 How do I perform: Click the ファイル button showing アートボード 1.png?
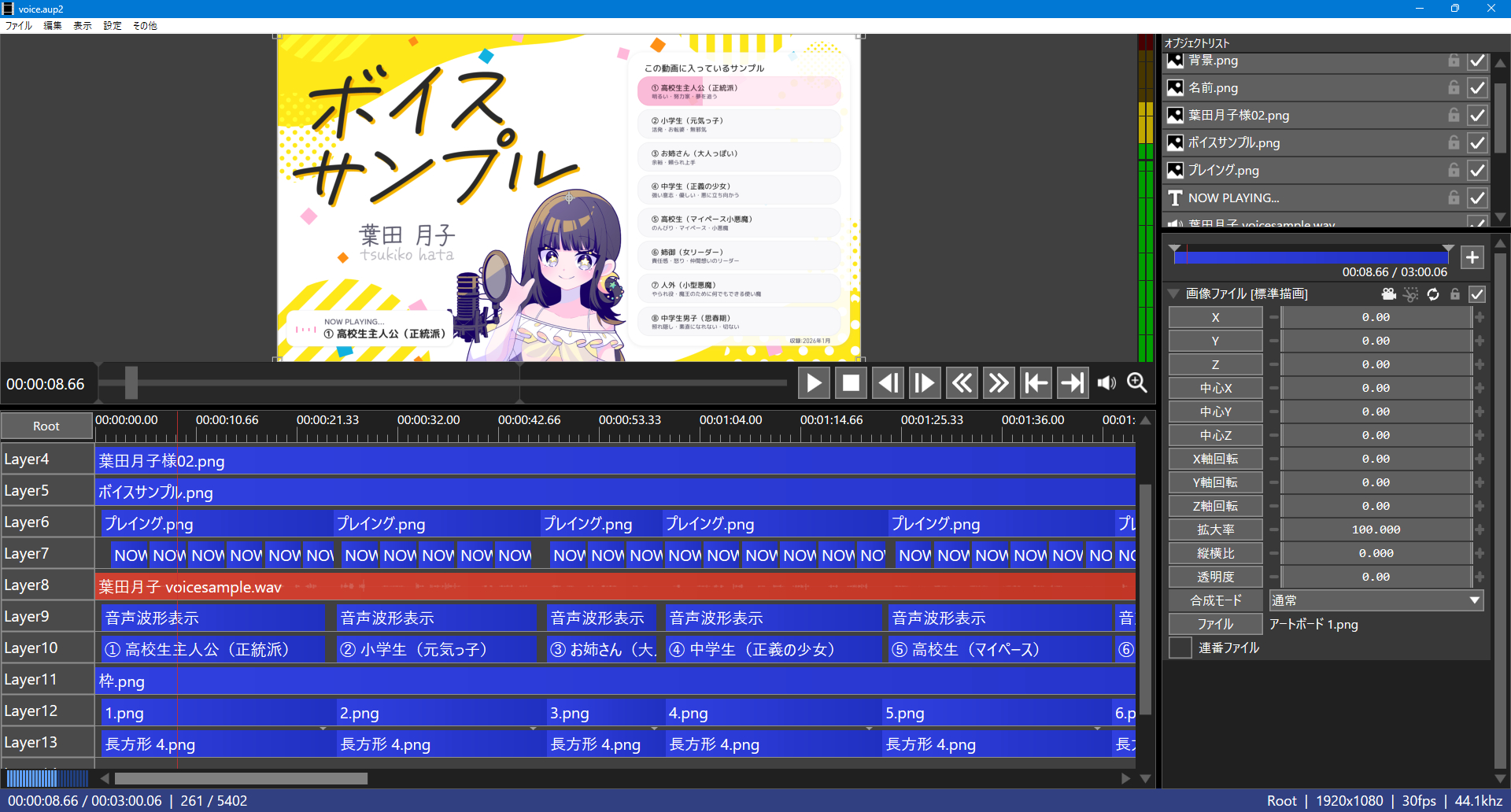point(1215,624)
